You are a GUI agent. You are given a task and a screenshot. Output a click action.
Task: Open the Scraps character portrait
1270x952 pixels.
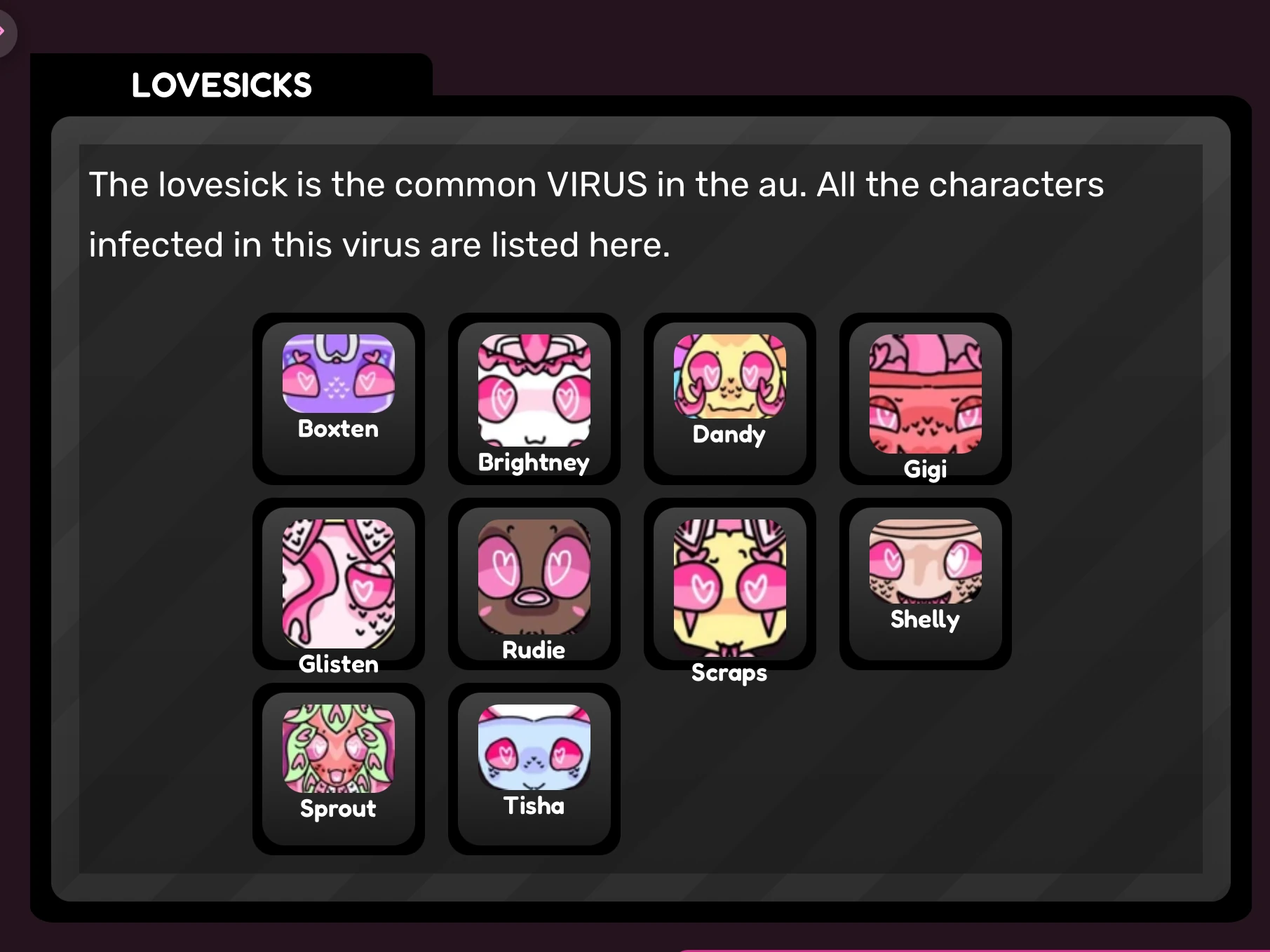tap(729, 587)
